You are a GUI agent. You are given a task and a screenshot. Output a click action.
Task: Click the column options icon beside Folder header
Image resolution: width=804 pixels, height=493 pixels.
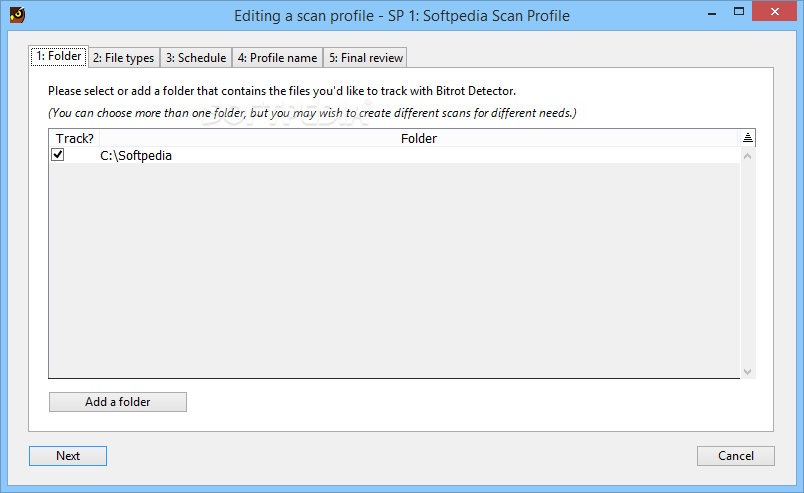[748, 137]
